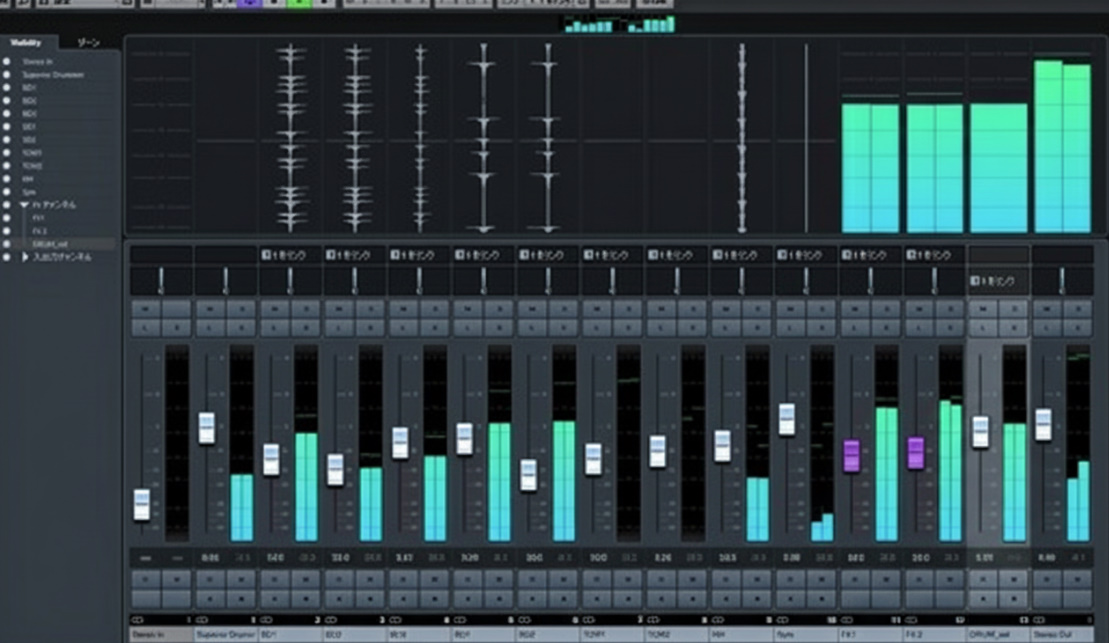Click the Stereo In pan control
Image resolution: width=1109 pixels, height=643 pixels.
click(161, 280)
